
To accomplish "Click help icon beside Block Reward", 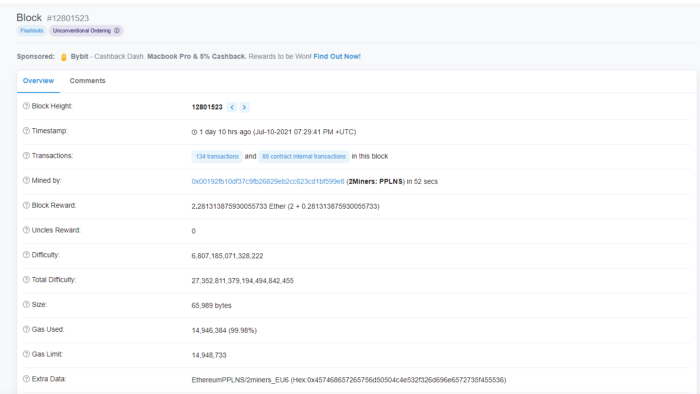I will pos(26,205).
